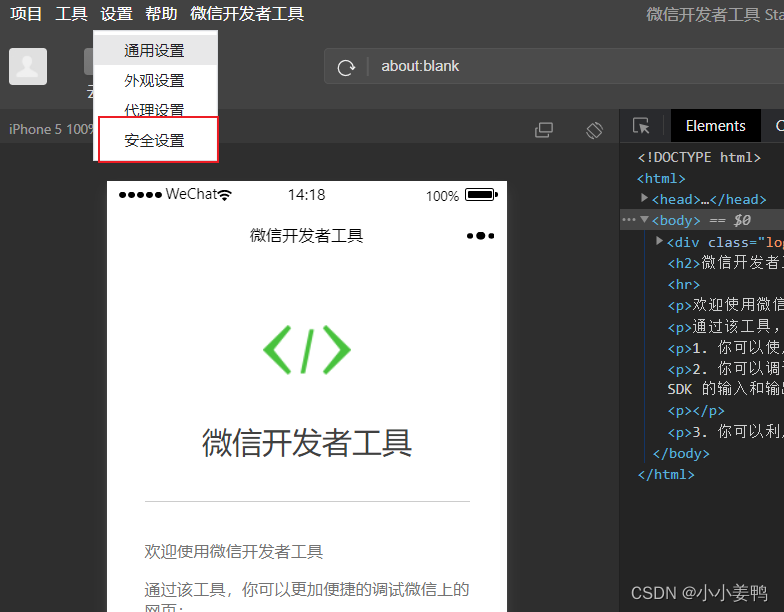The height and width of the screenshot is (612, 784).
Task: Select the <h2> element line
Action: (726, 262)
